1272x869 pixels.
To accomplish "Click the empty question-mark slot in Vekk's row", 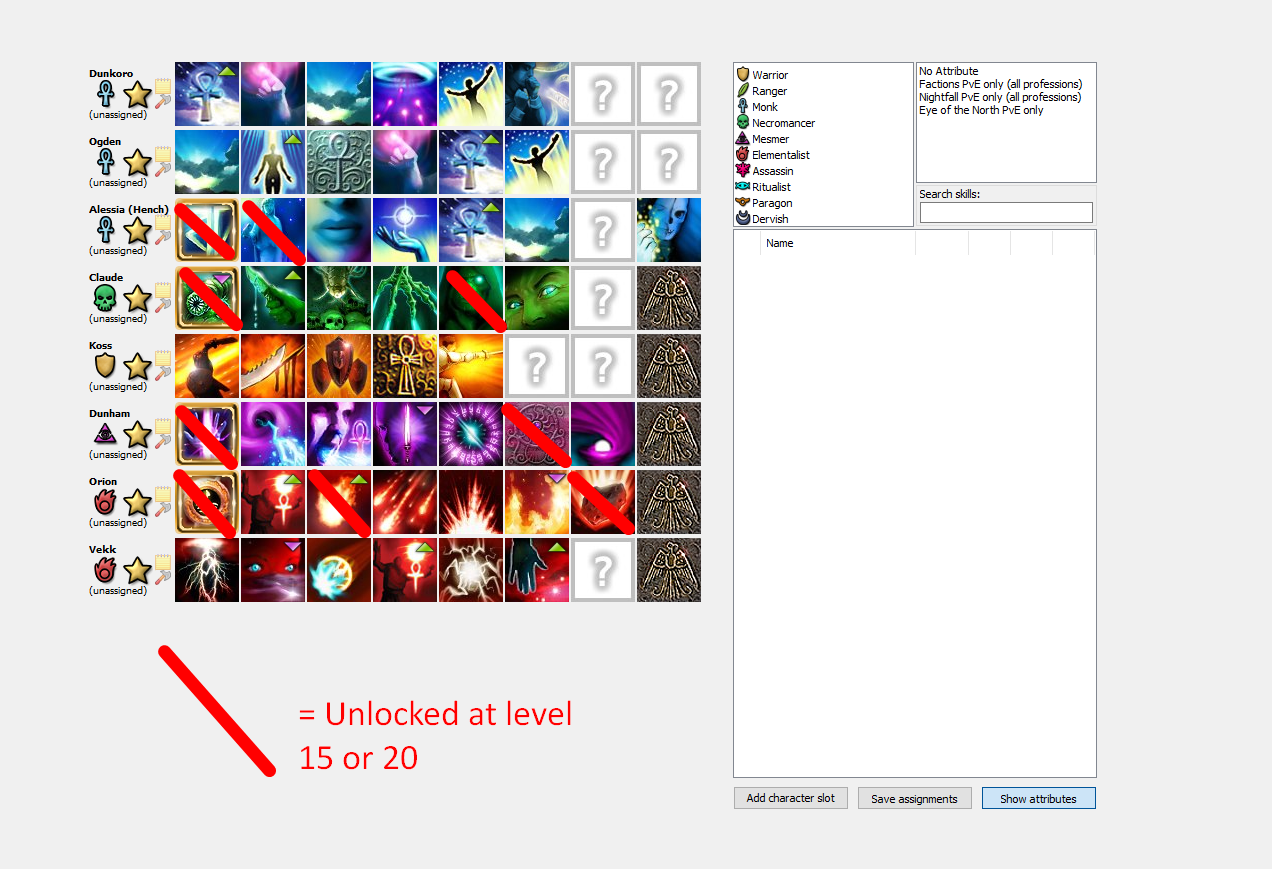I will pyautogui.click(x=603, y=570).
